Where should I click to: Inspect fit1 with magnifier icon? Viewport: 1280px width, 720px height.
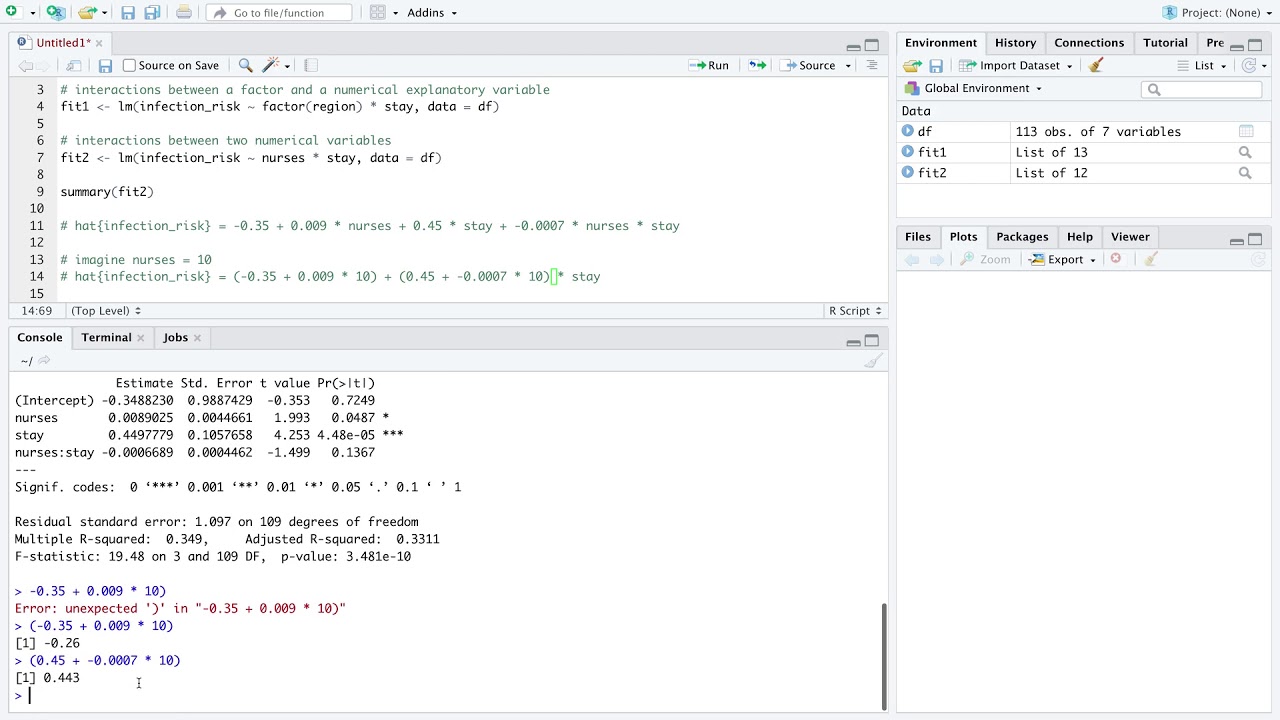point(1245,152)
